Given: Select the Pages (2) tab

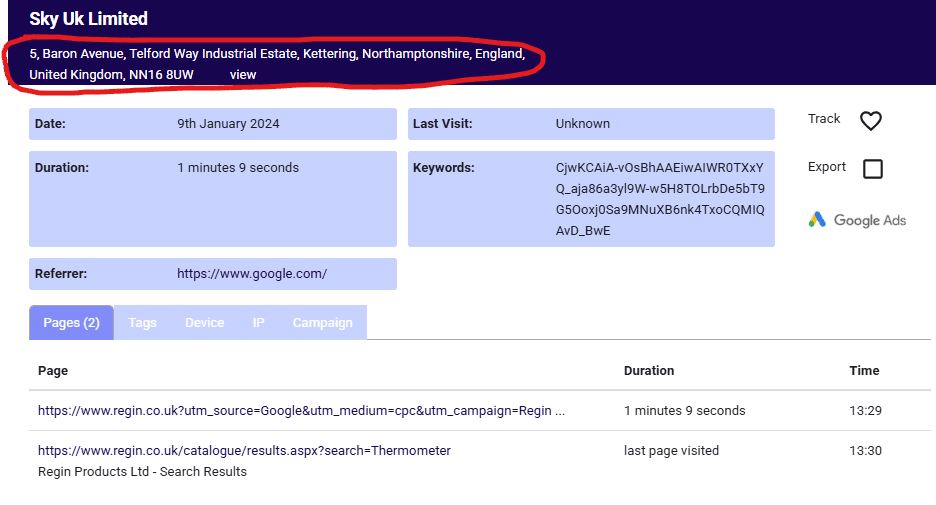Looking at the screenshot, I should click(71, 322).
